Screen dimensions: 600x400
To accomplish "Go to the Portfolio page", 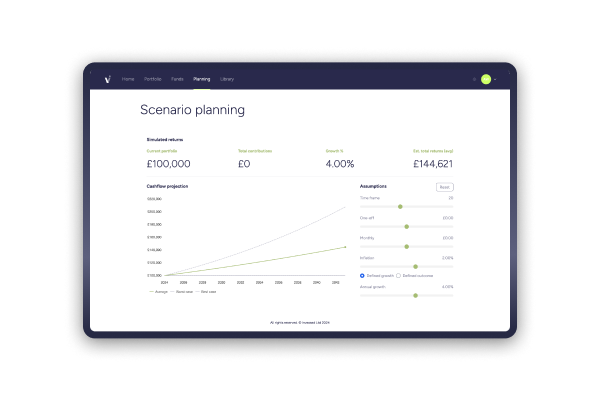I will tap(153, 78).
